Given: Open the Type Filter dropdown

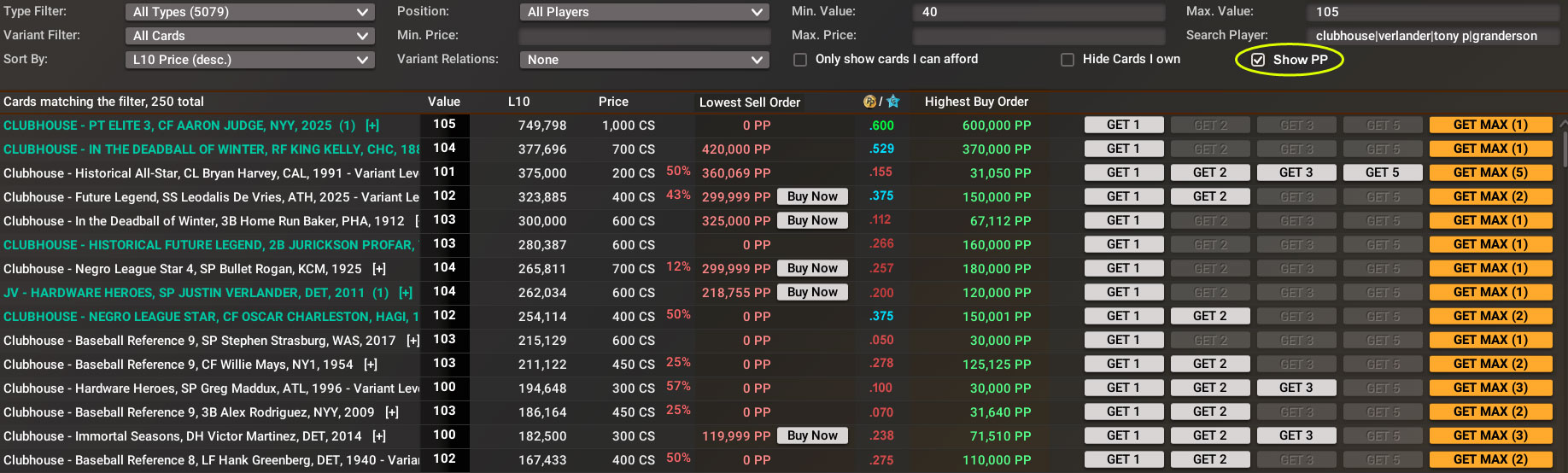Looking at the screenshot, I should click(x=249, y=12).
